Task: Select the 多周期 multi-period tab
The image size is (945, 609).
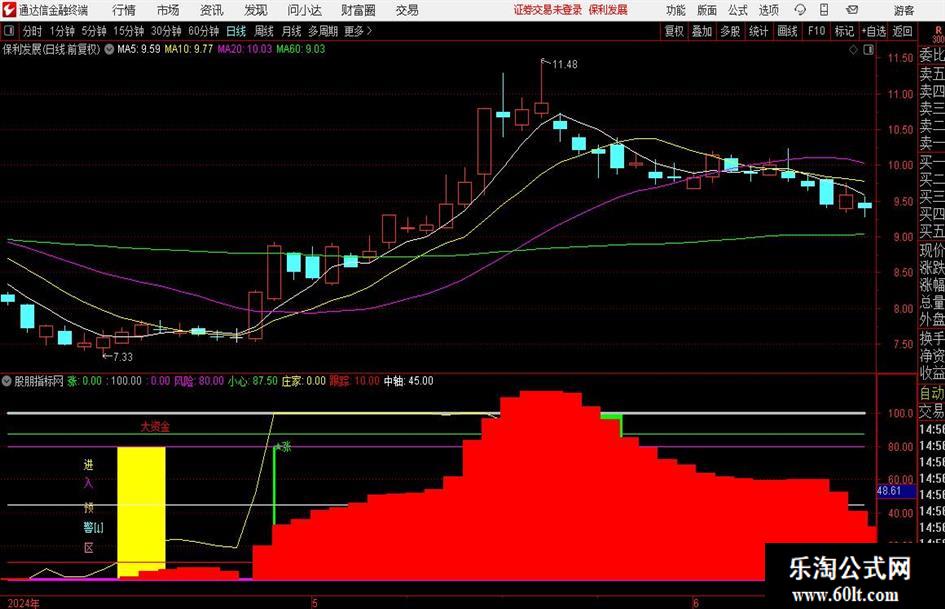Action: [x=323, y=31]
